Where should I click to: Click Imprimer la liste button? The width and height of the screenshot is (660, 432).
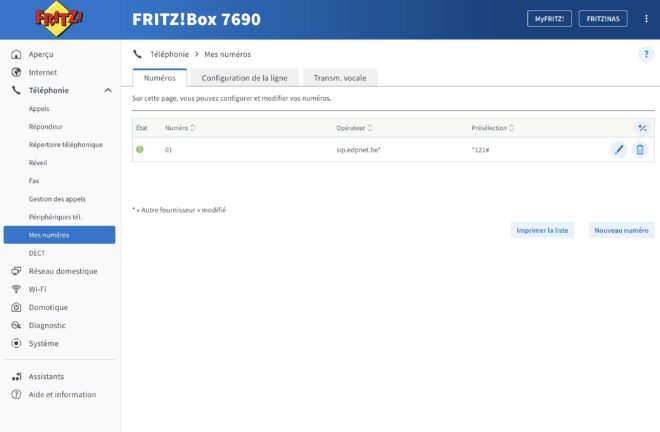click(x=542, y=230)
